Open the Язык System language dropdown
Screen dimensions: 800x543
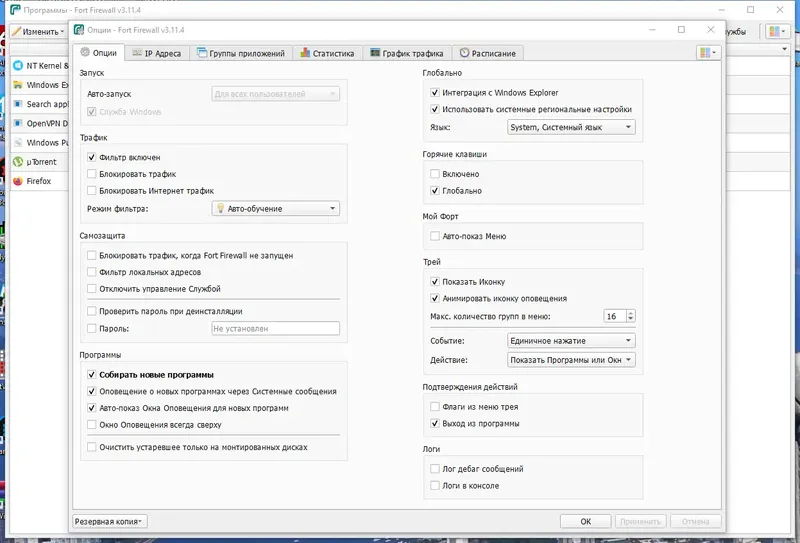(x=571, y=127)
